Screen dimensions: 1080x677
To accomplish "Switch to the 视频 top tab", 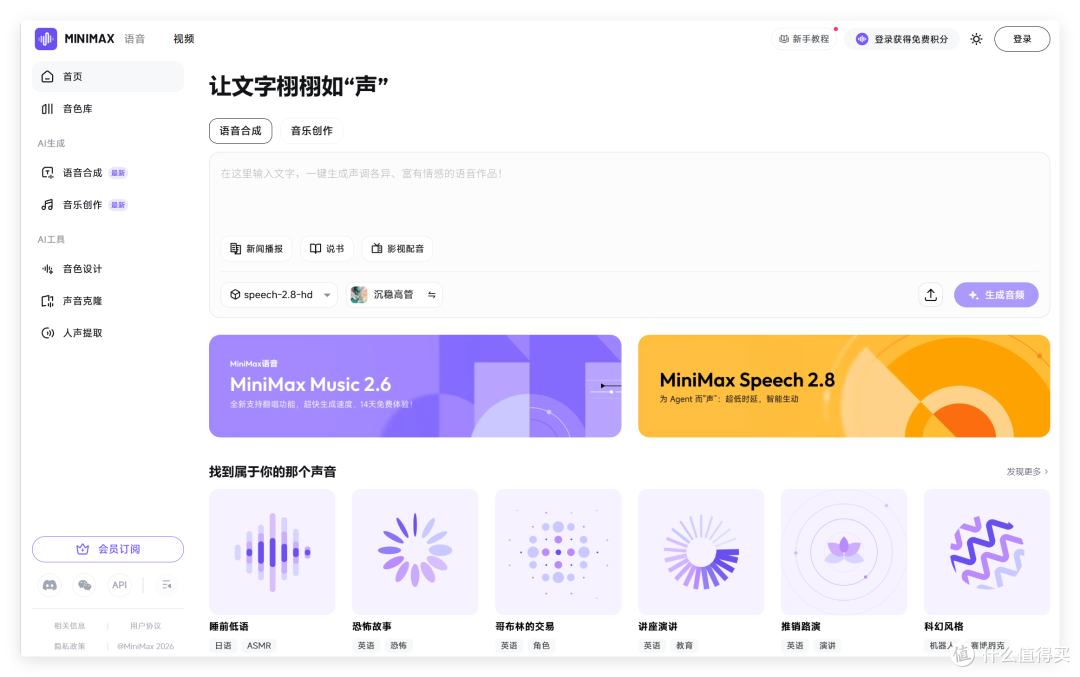I will pos(184,39).
